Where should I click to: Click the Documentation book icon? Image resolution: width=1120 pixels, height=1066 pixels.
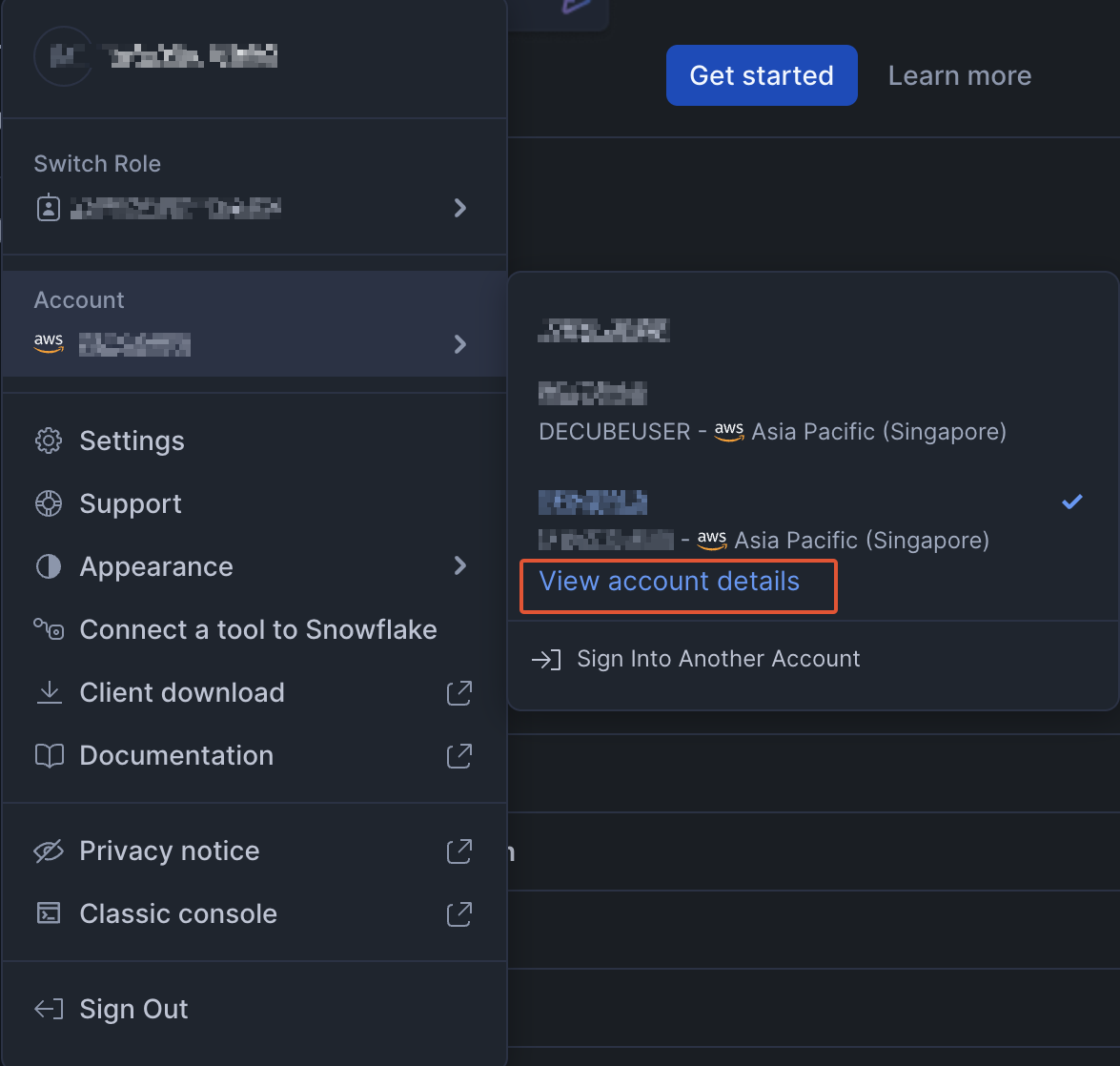tap(49, 755)
